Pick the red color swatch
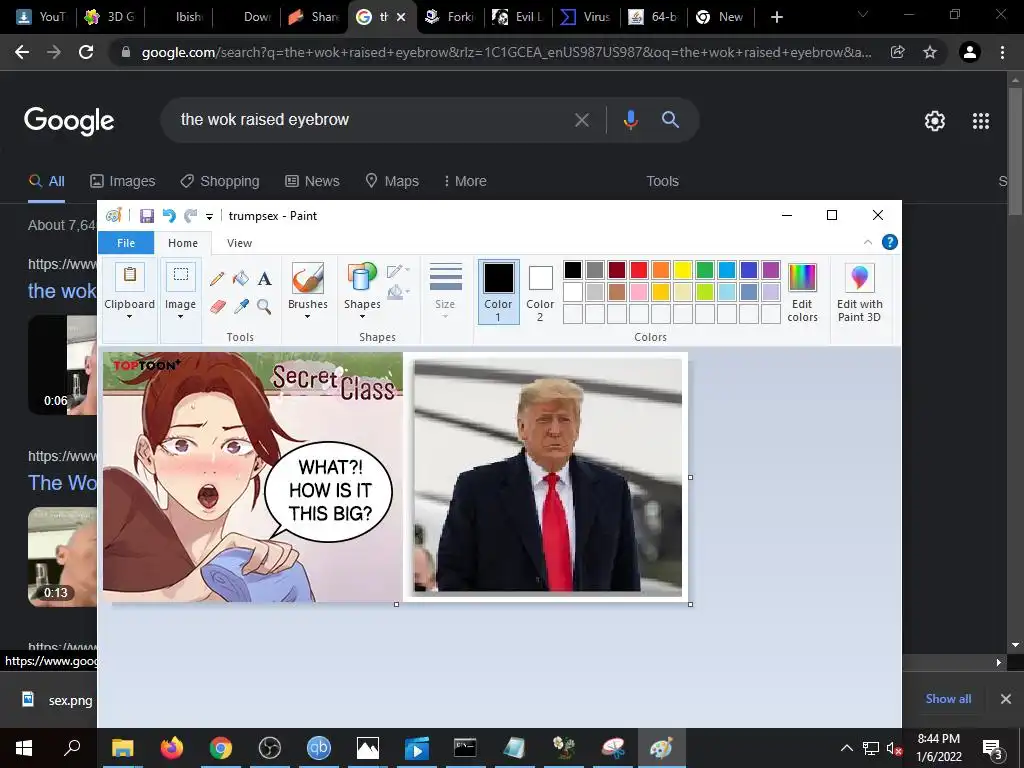1024x768 pixels. (x=639, y=270)
